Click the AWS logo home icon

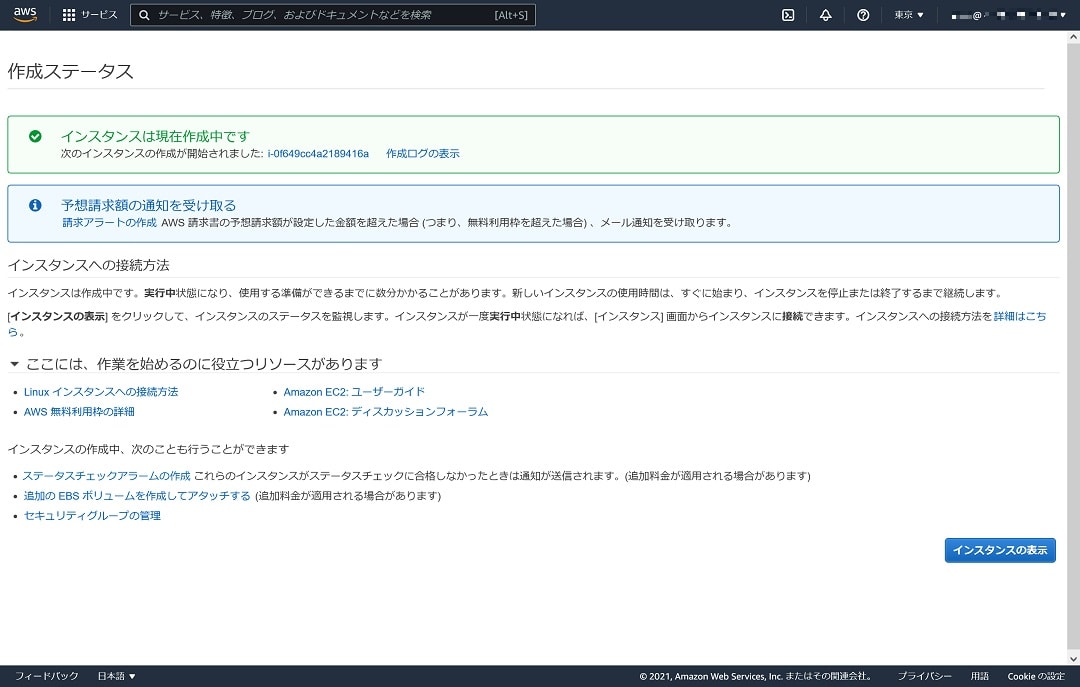(25, 14)
